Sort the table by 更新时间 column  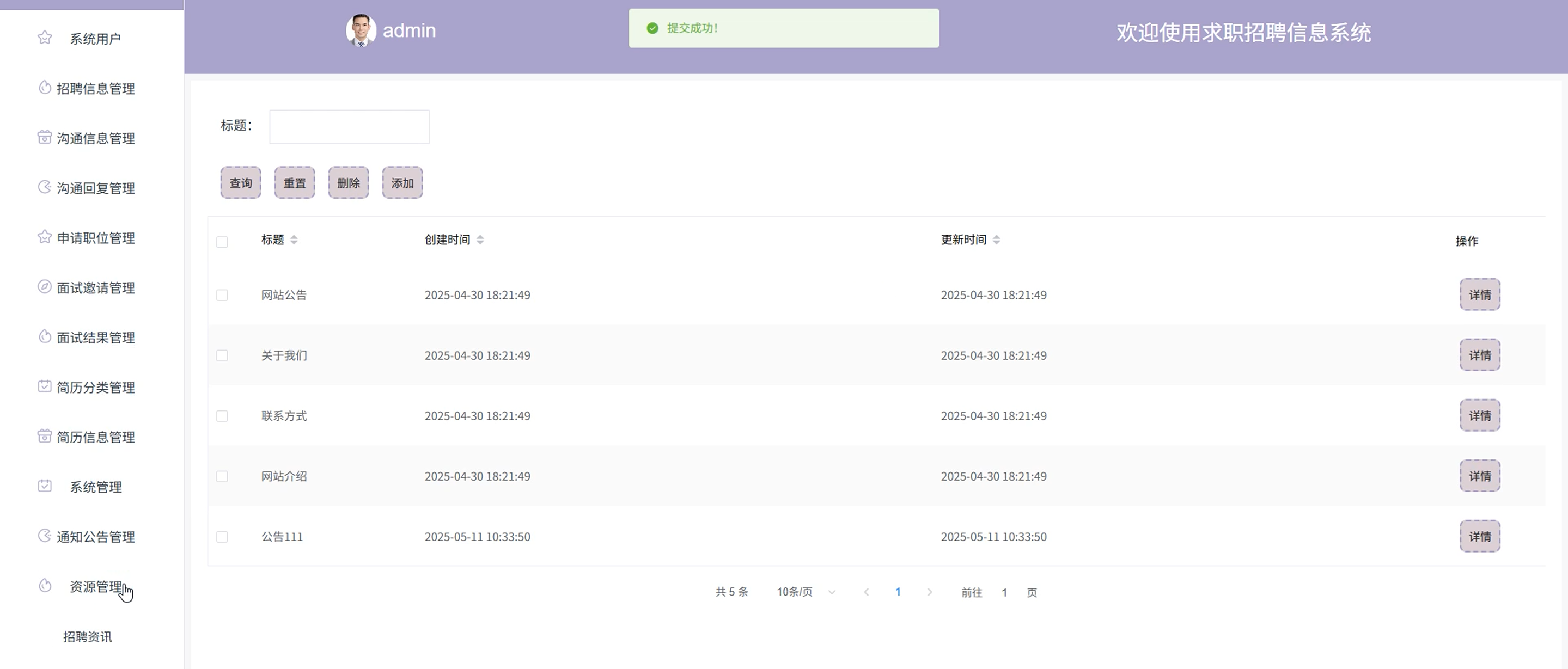click(x=997, y=240)
